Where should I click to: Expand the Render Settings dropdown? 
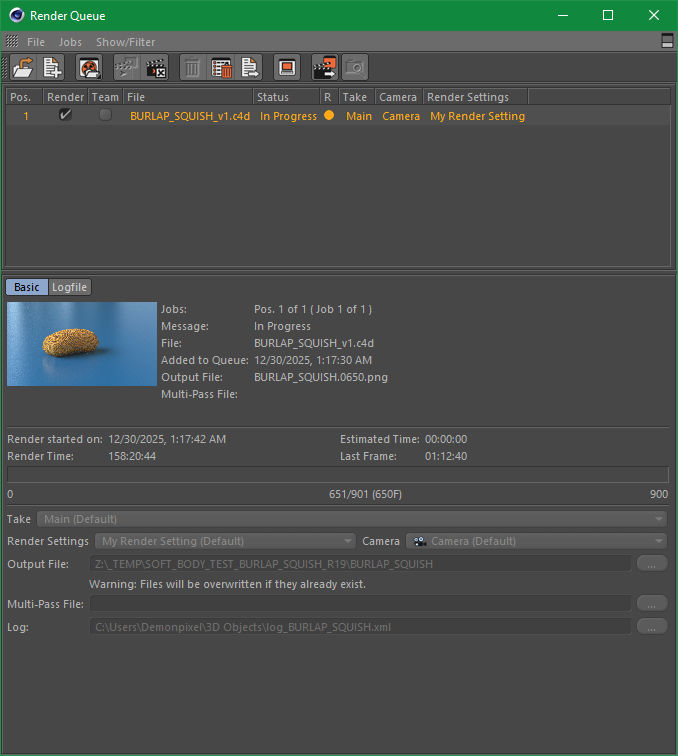click(225, 541)
